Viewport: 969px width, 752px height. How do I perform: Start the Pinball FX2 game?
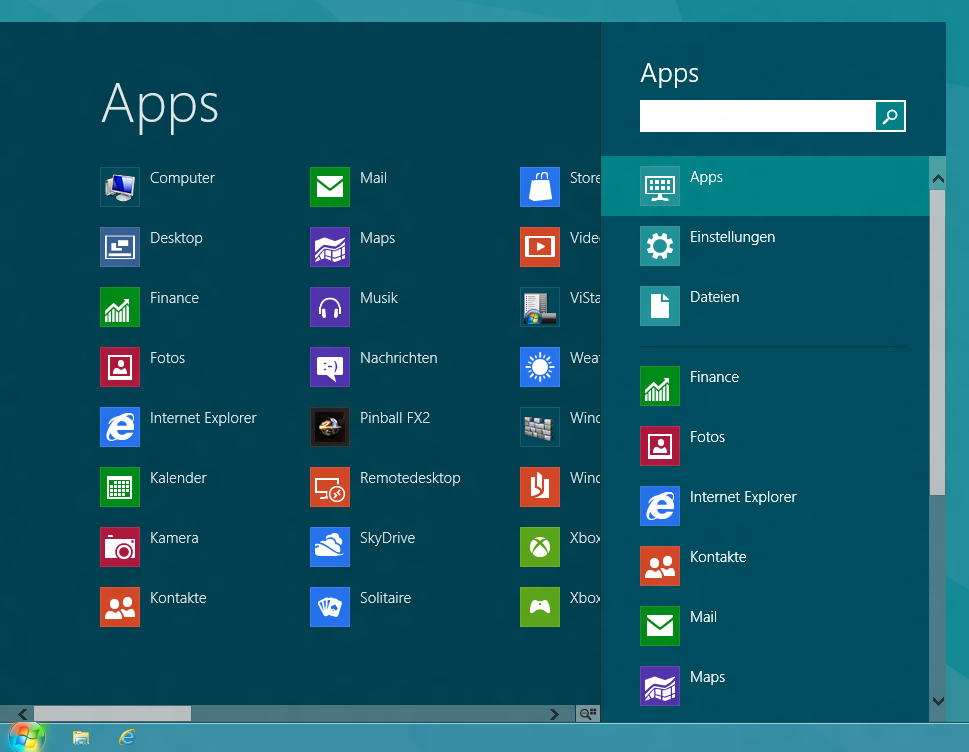coord(370,426)
